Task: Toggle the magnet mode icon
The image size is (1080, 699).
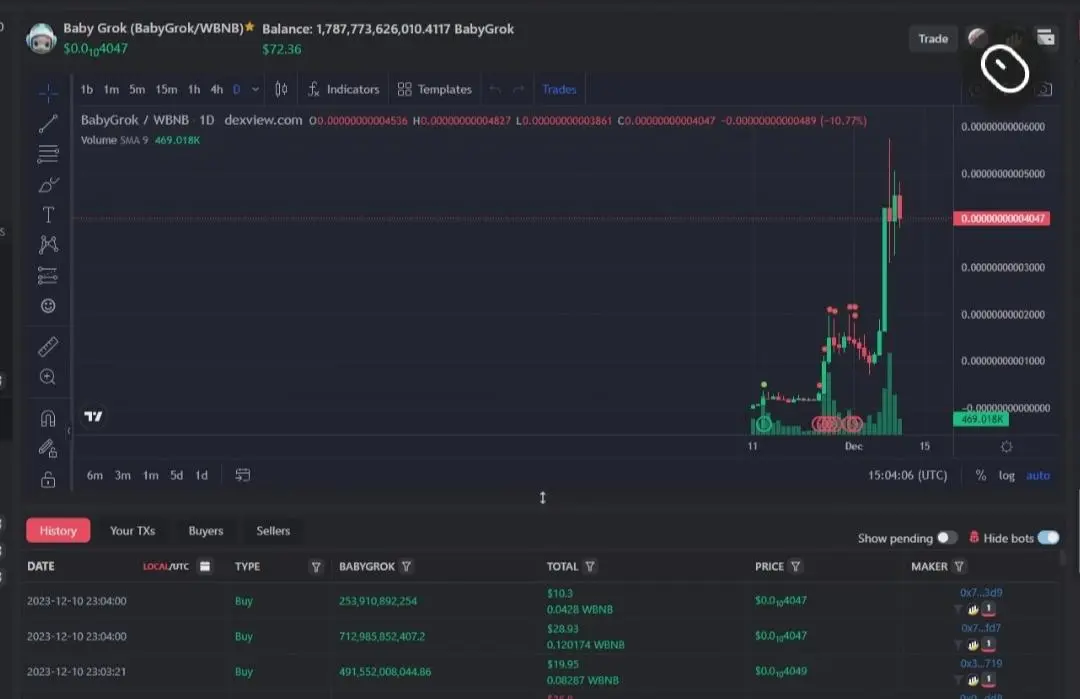Action: pos(48,418)
